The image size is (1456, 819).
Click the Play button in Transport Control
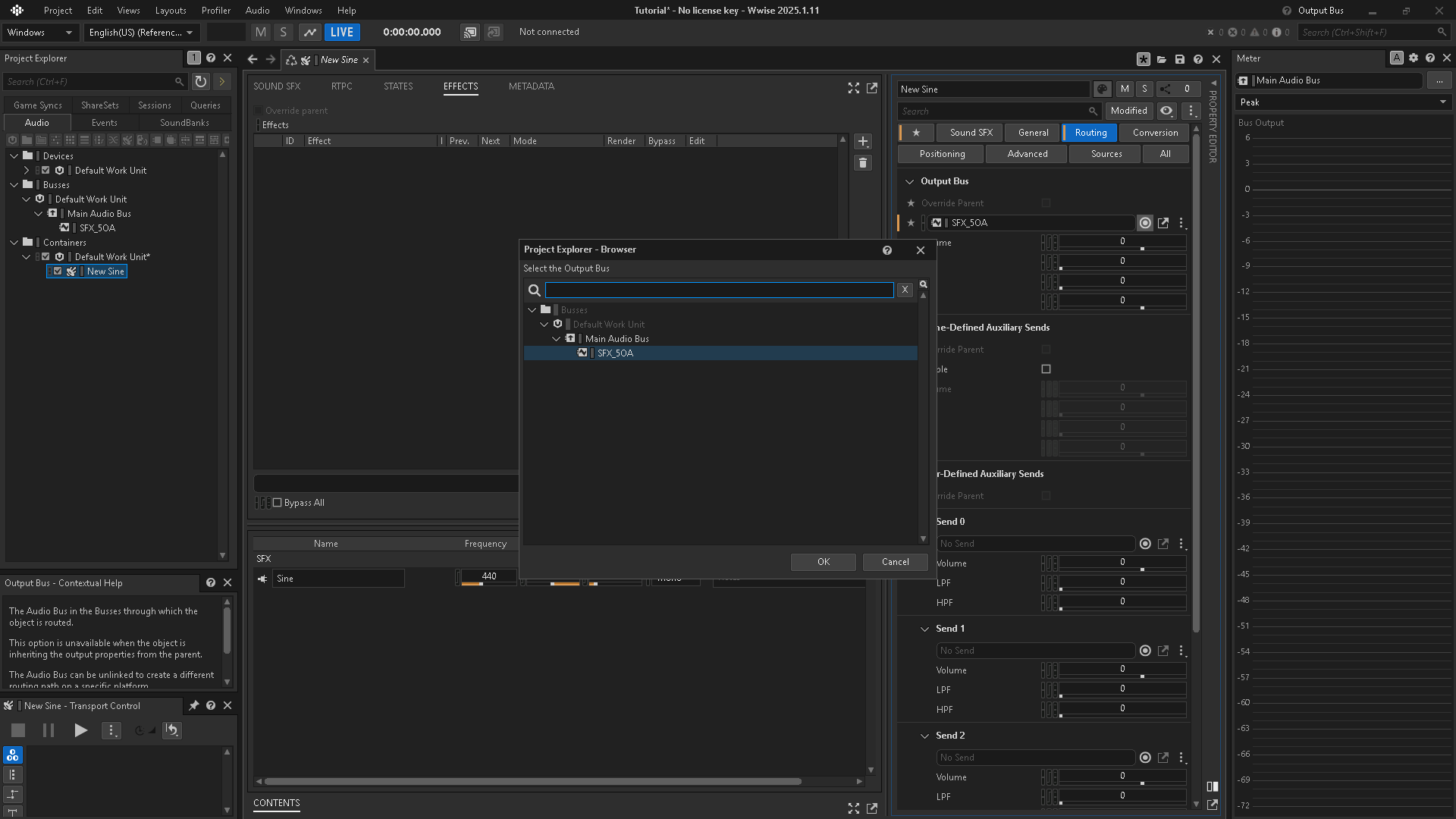[80, 730]
